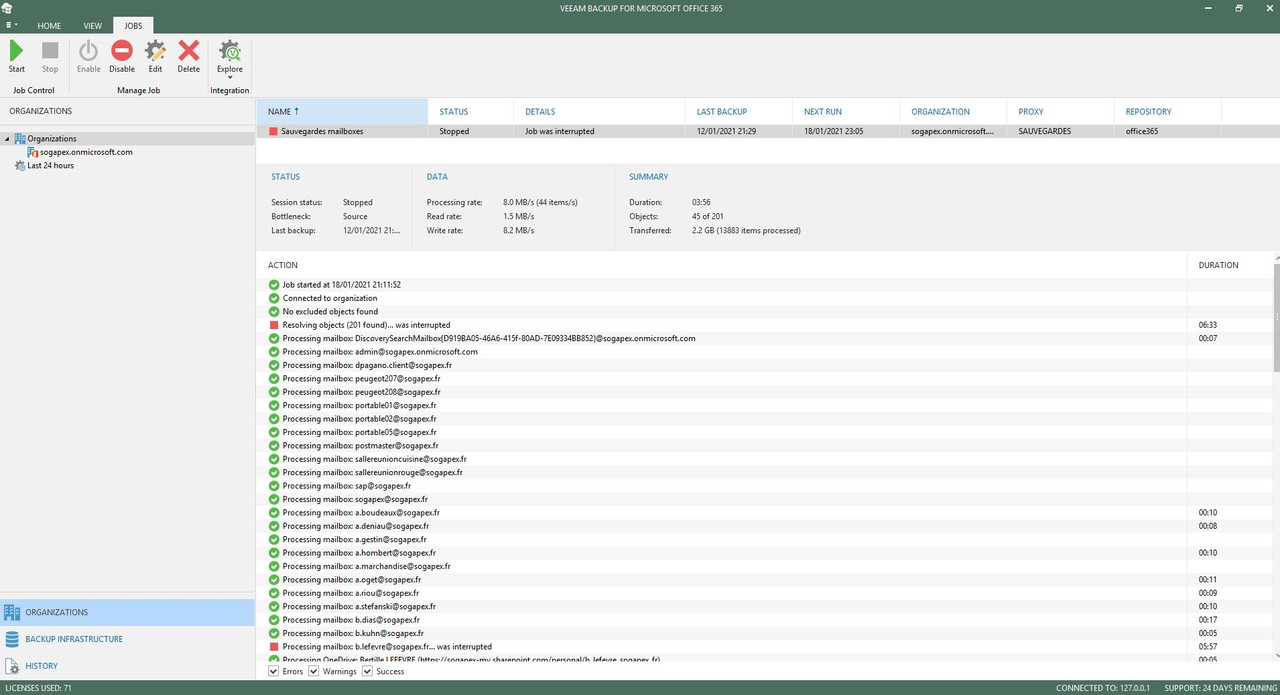Viewport: 1280px width, 695px height.
Task: Click the SAUVEGARDES proxy cell
Action: coord(1046,131)
